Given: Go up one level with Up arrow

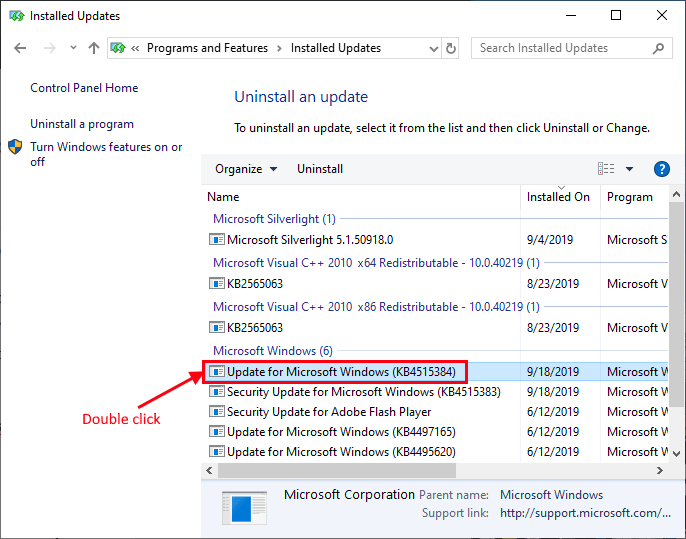Looking at the screenshot, I should pos(94,48).
